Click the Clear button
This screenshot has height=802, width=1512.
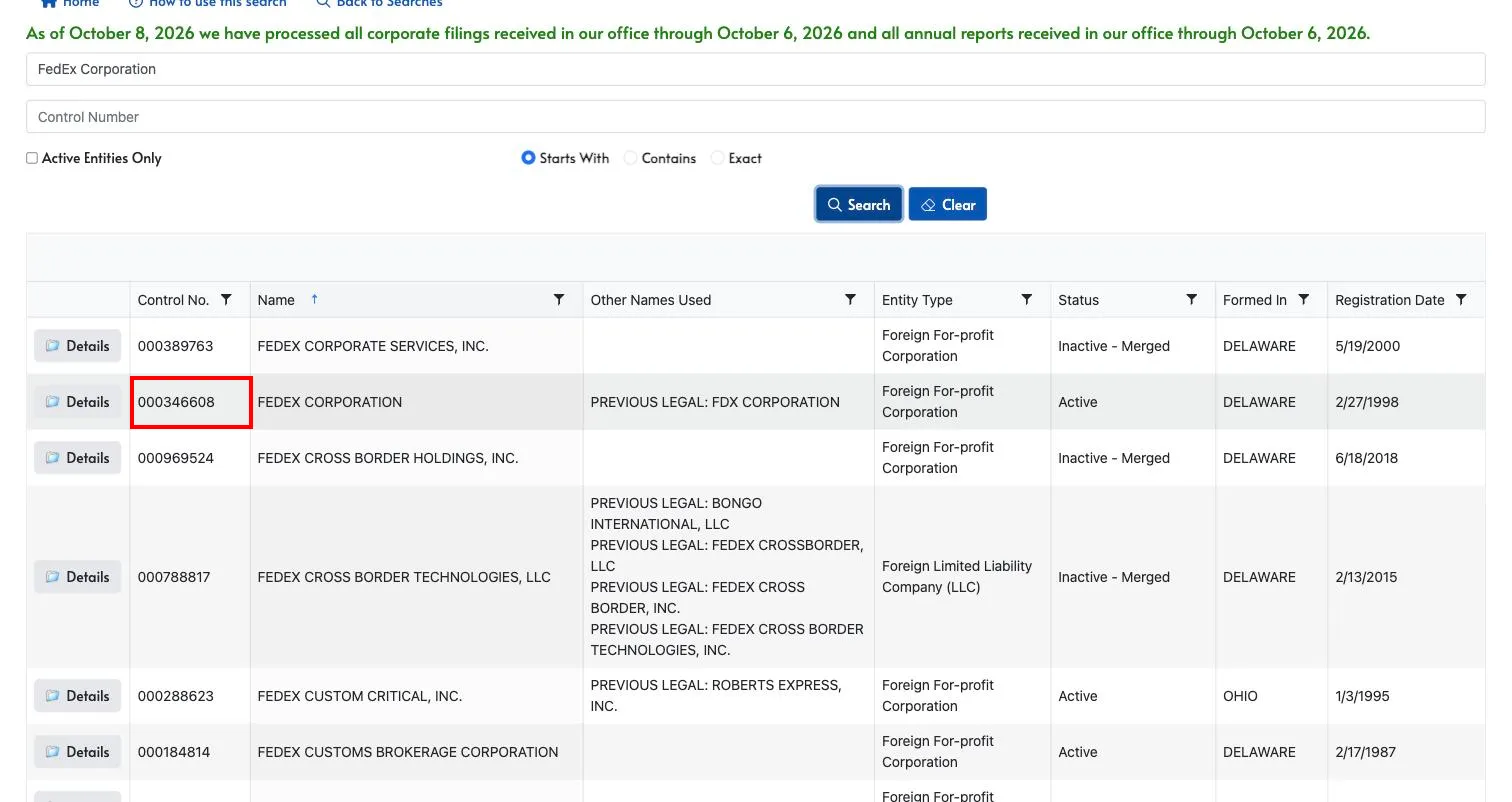[x=948, y=204]
